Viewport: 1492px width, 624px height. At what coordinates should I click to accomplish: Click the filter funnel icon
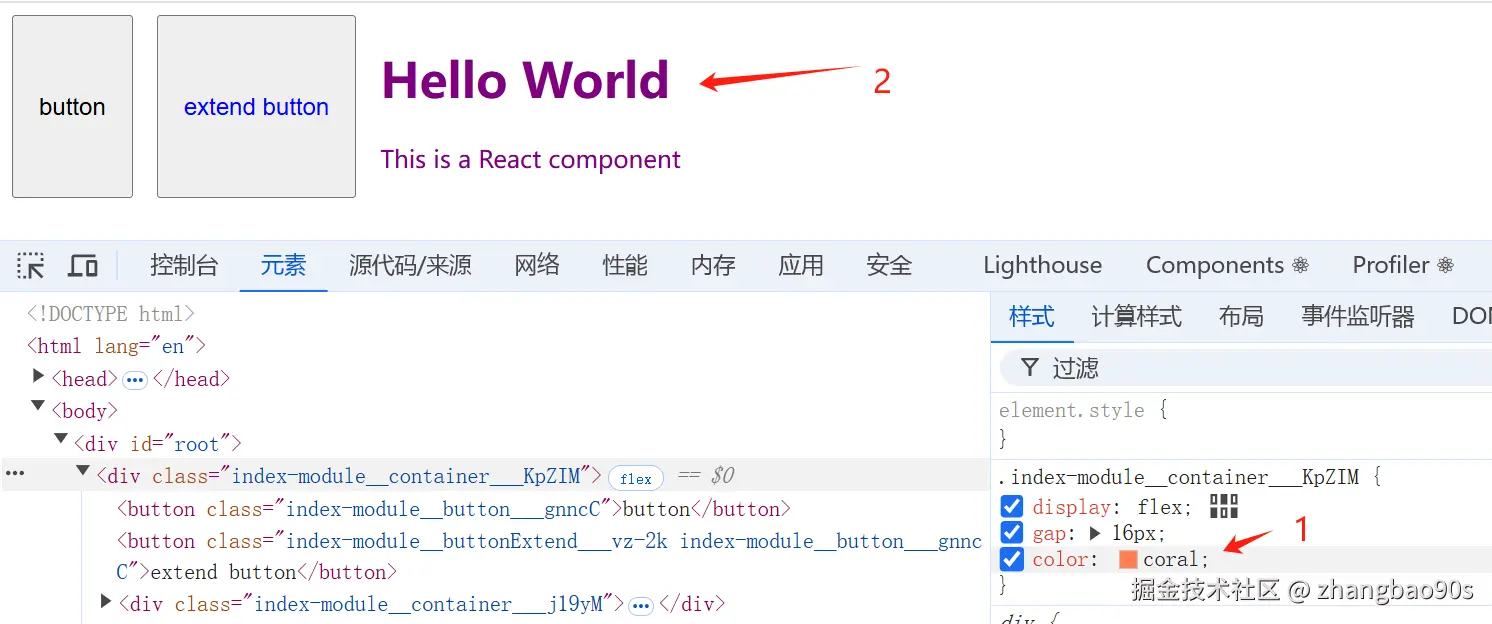click(x=1029, y=368)
